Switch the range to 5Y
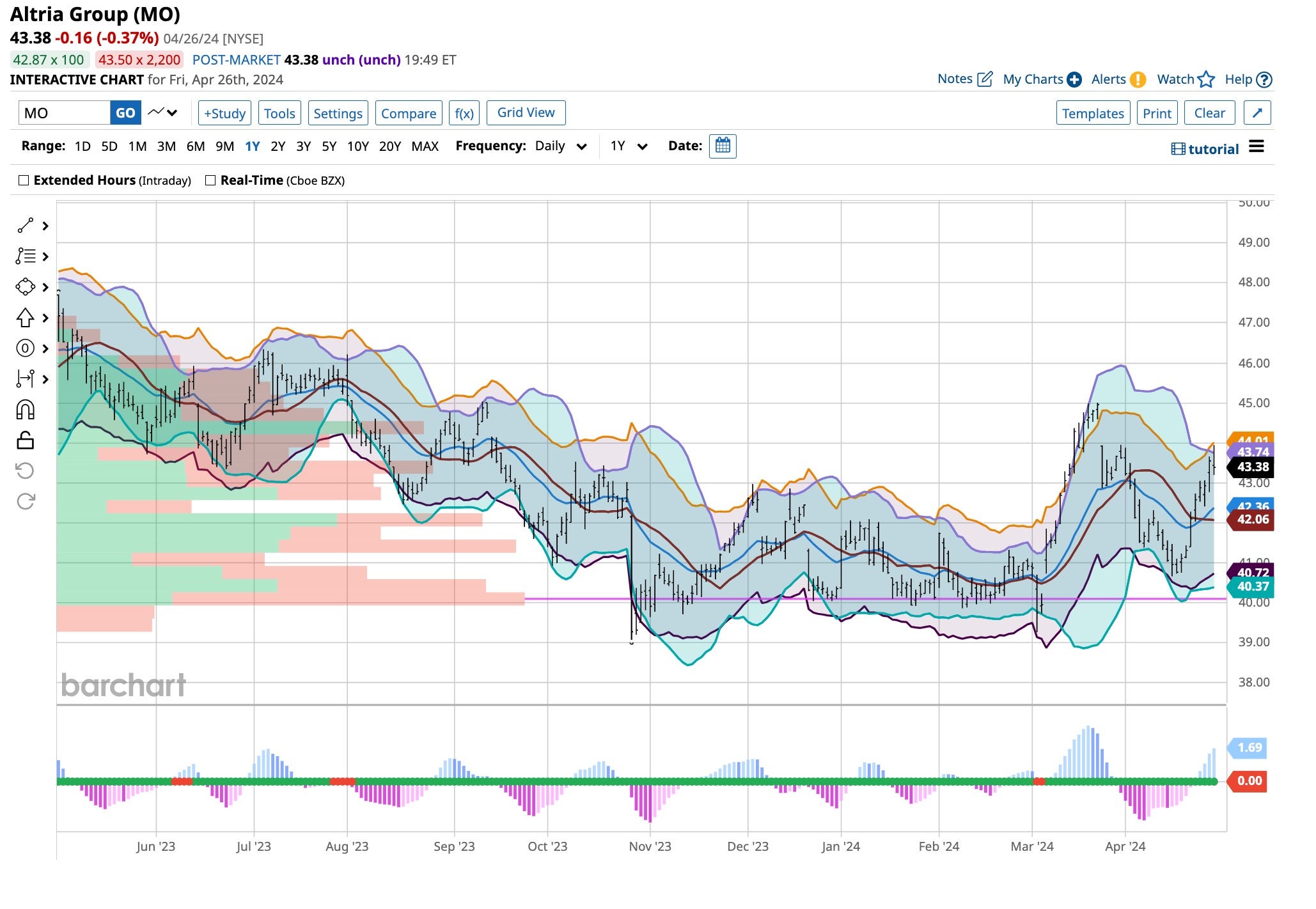 coord(329,146)
